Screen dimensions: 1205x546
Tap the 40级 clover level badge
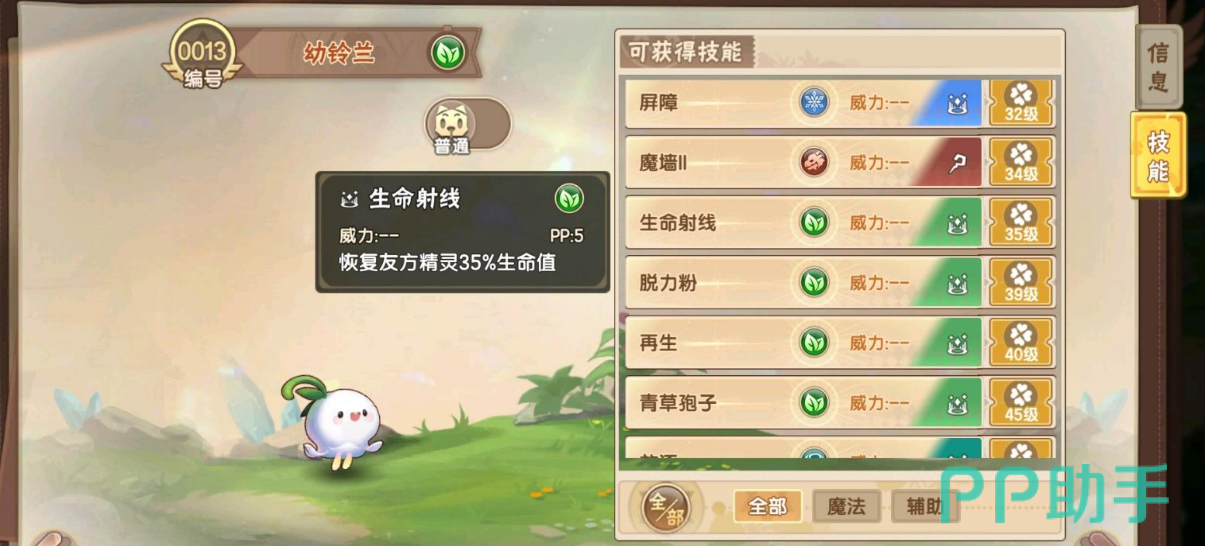[1021, 343]
